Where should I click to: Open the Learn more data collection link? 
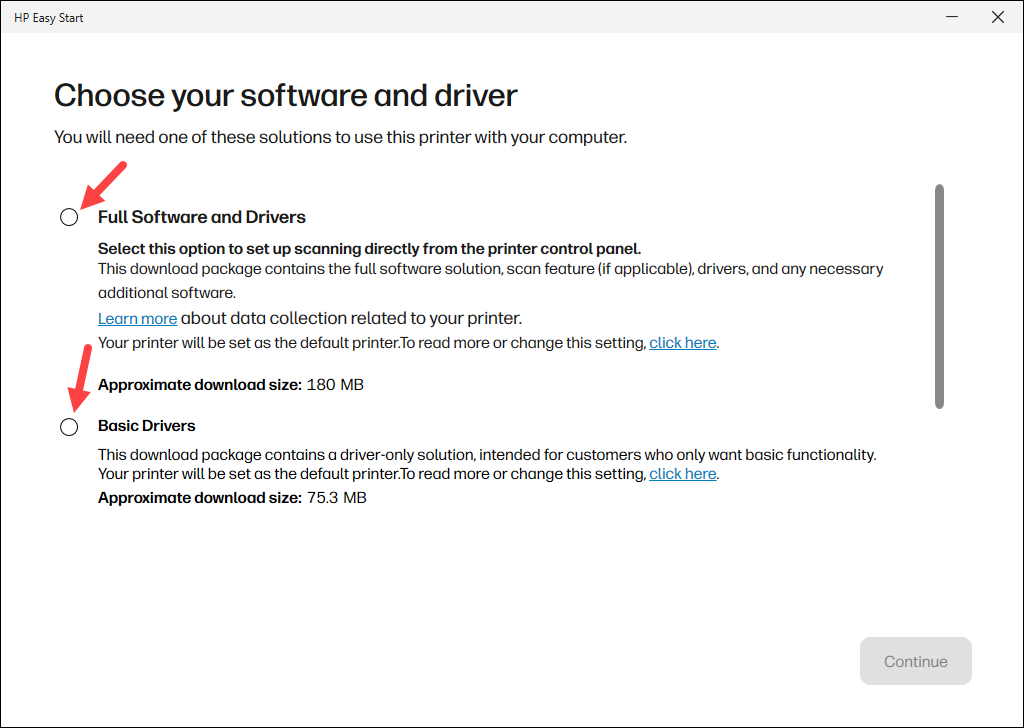(137, 319)
